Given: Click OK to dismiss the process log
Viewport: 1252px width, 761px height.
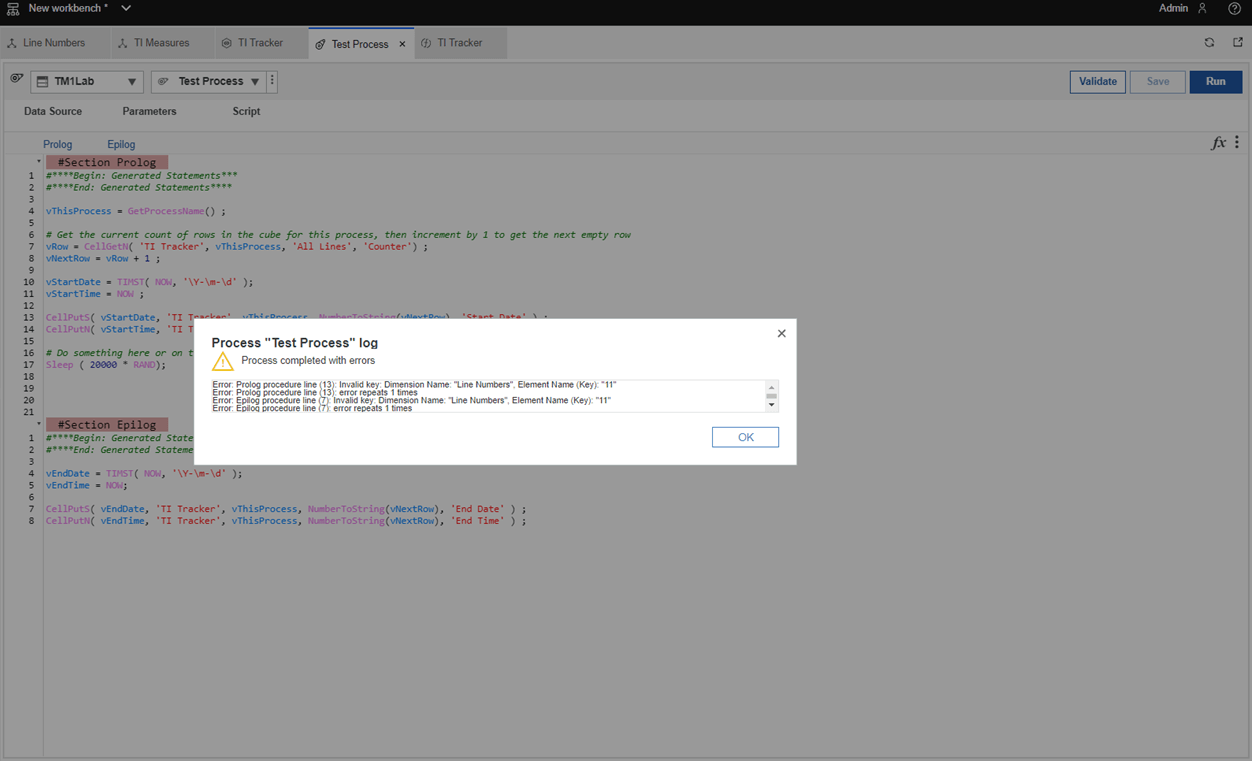Looking at the screenshot, I should click(745, 437).
